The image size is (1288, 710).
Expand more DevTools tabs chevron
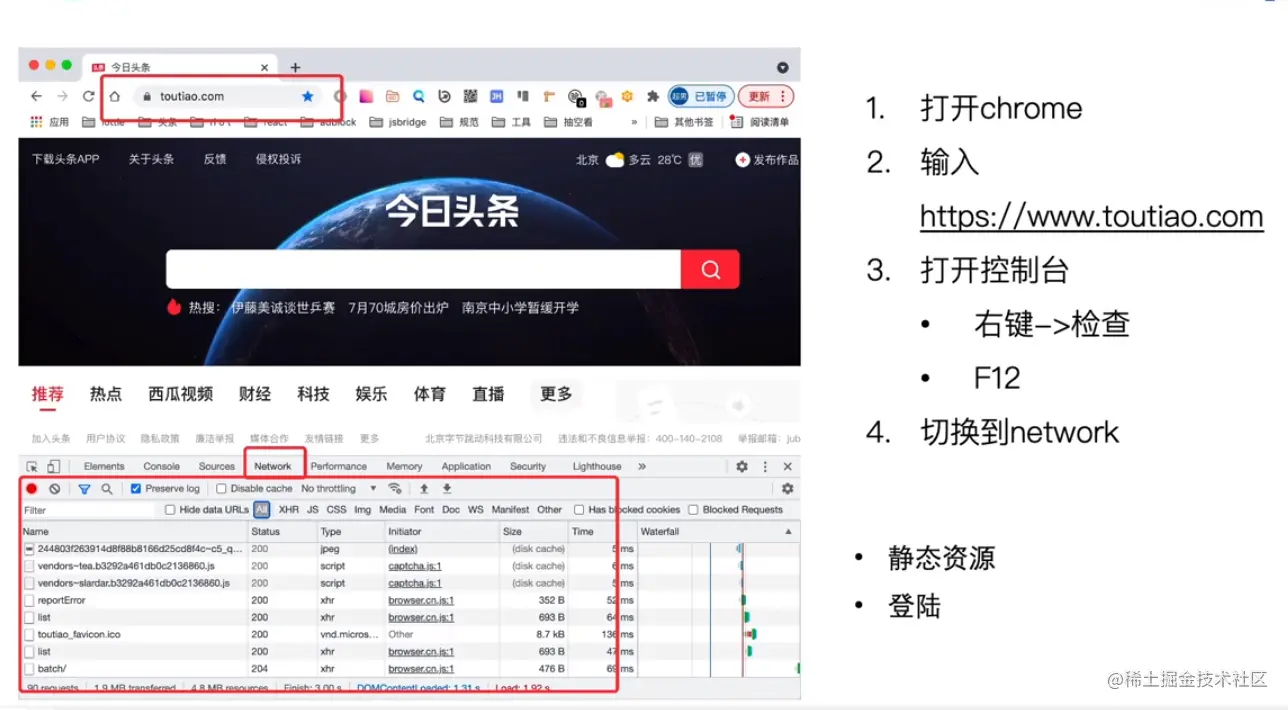pyautogui.click(x=642, y=466)
